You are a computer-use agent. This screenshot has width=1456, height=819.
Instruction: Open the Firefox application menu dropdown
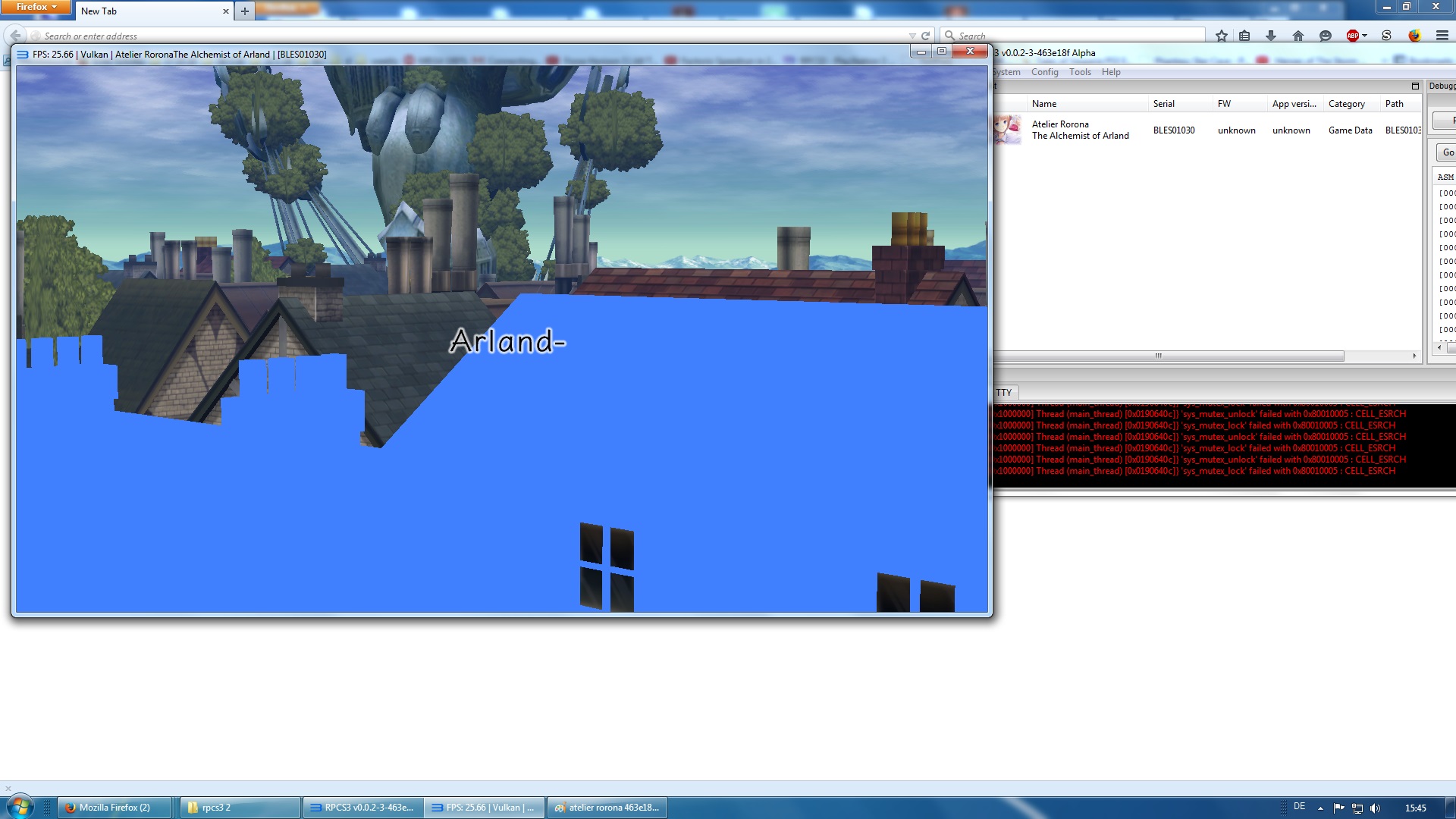pyautogui.click(x=36, y=7)
